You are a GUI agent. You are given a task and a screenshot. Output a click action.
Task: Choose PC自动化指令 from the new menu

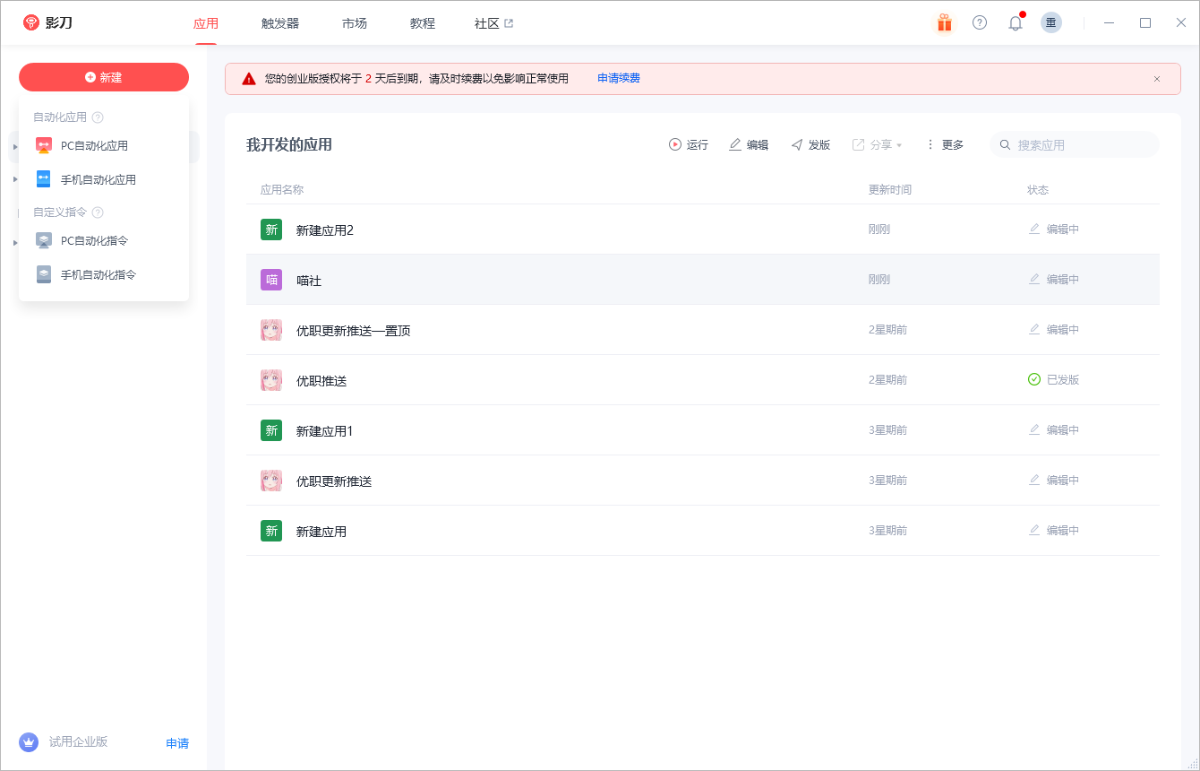pyautogui.click(x=104, y=241)
